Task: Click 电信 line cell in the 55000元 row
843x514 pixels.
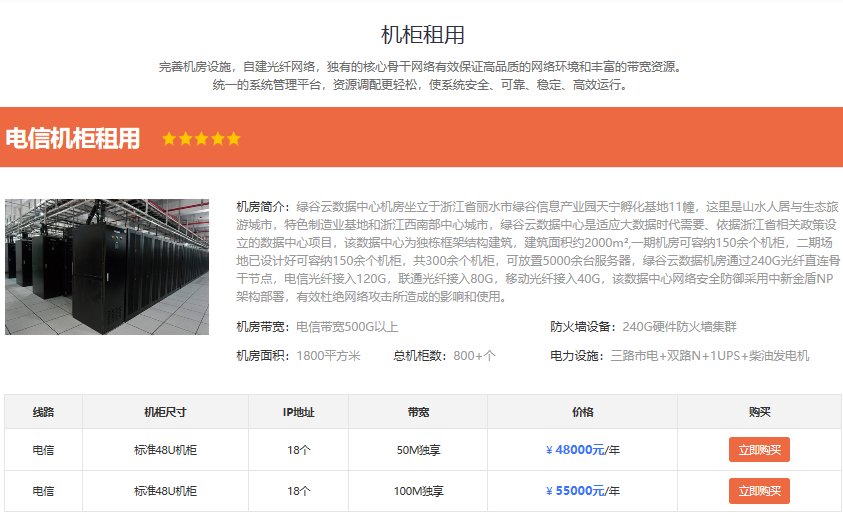Action: coord(43,491)
